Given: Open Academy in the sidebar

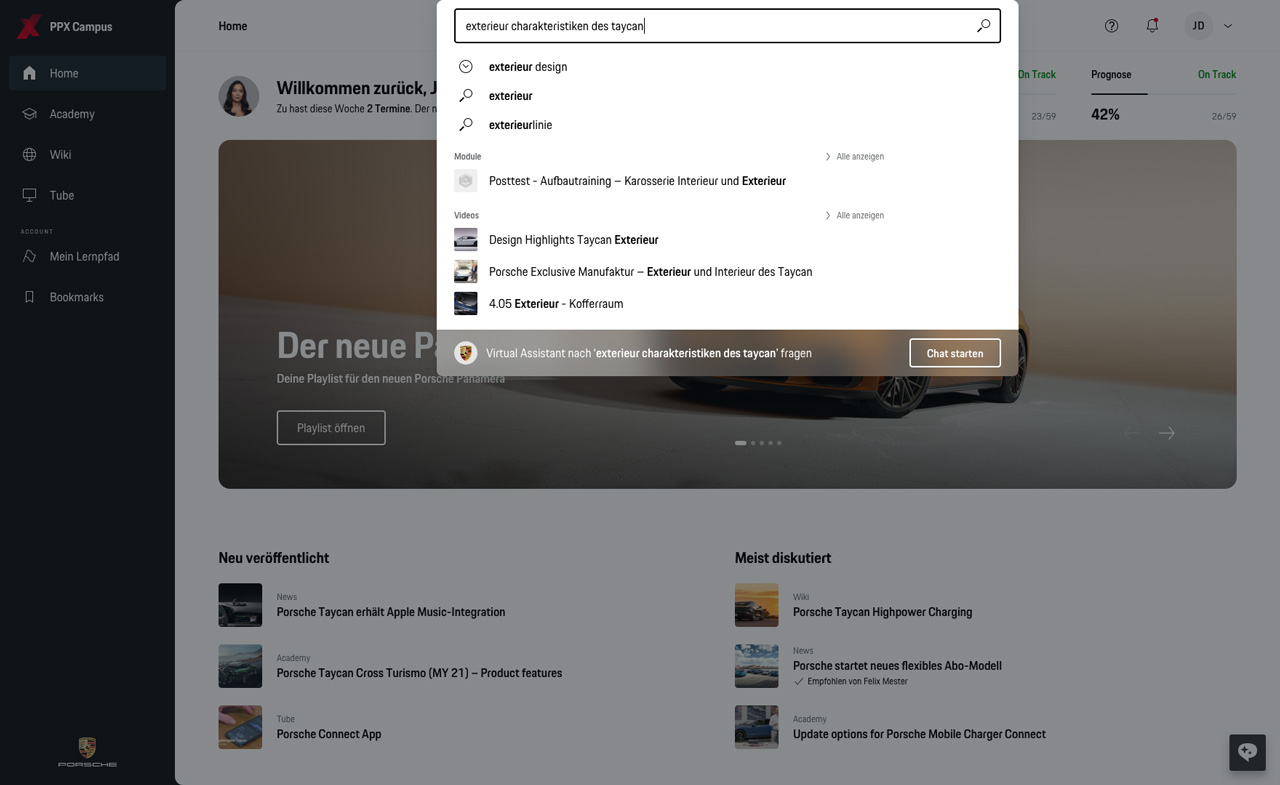Looking at the screenshot, I should point(88,114).
